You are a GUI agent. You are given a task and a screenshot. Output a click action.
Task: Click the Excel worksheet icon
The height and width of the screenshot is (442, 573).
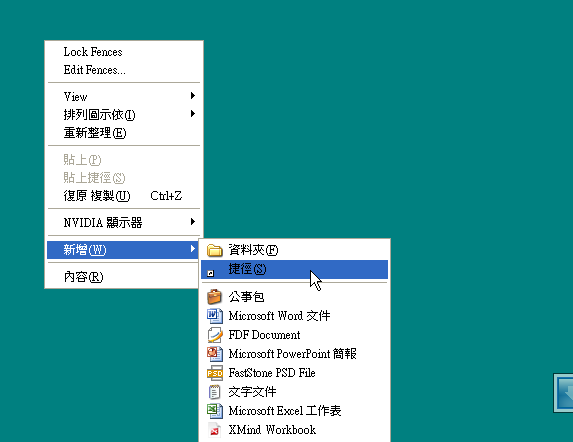coord(215,411)
